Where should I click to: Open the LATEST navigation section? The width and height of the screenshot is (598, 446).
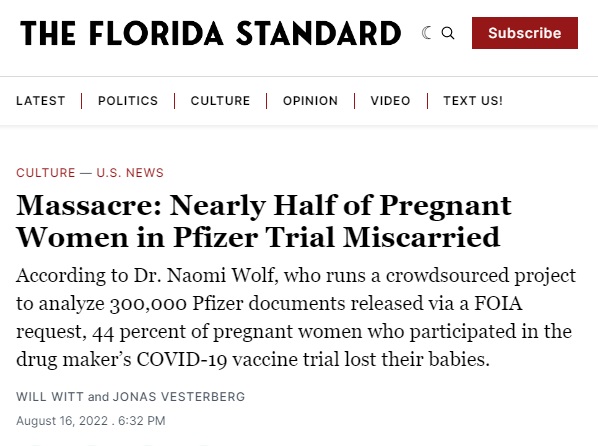(x=41, y=101)
